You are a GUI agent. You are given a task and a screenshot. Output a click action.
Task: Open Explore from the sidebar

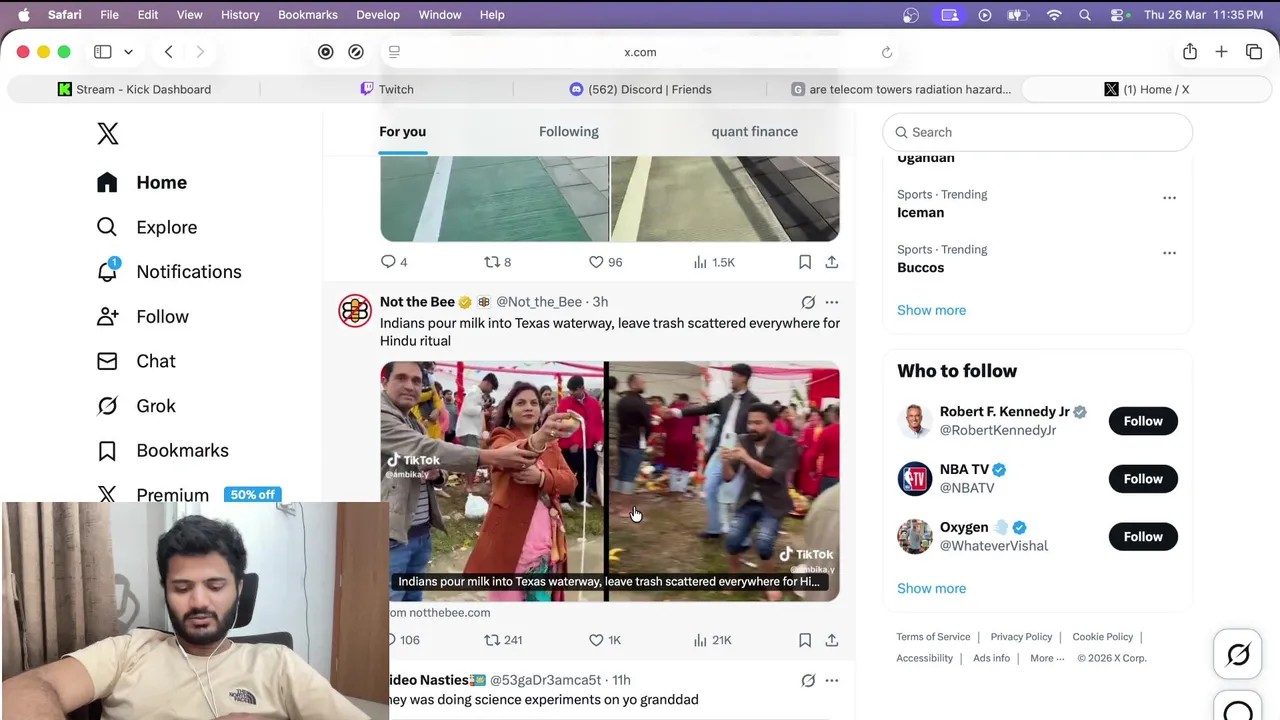[147, 227]
